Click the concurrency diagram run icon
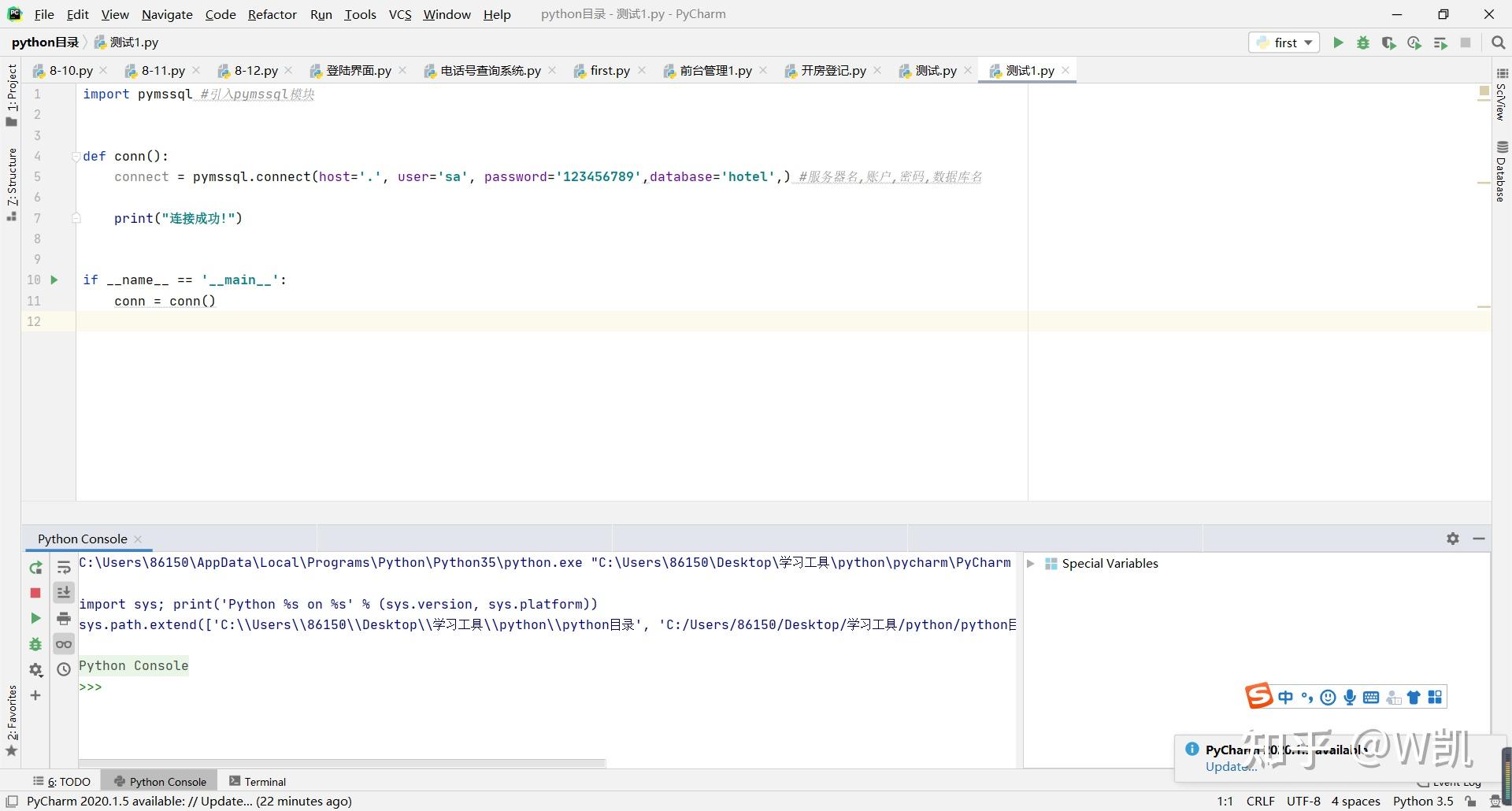 coord(1440,43)
